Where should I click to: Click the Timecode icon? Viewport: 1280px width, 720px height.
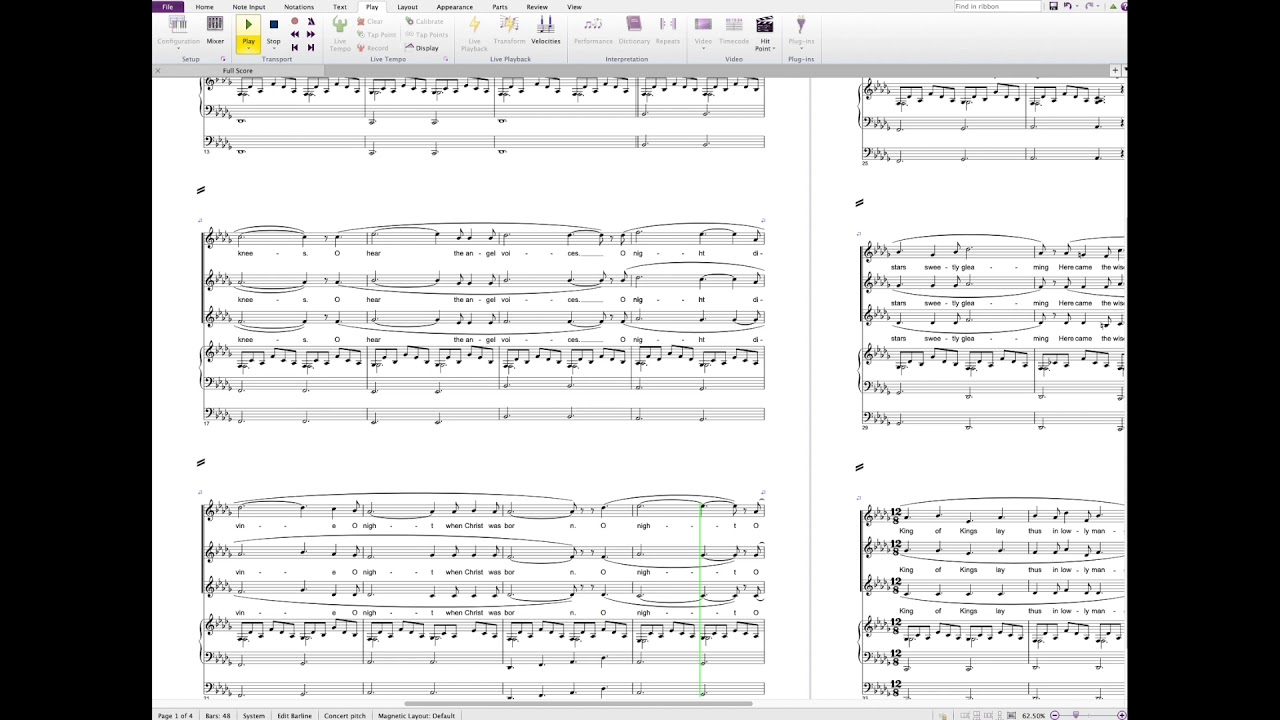(734, 24)
